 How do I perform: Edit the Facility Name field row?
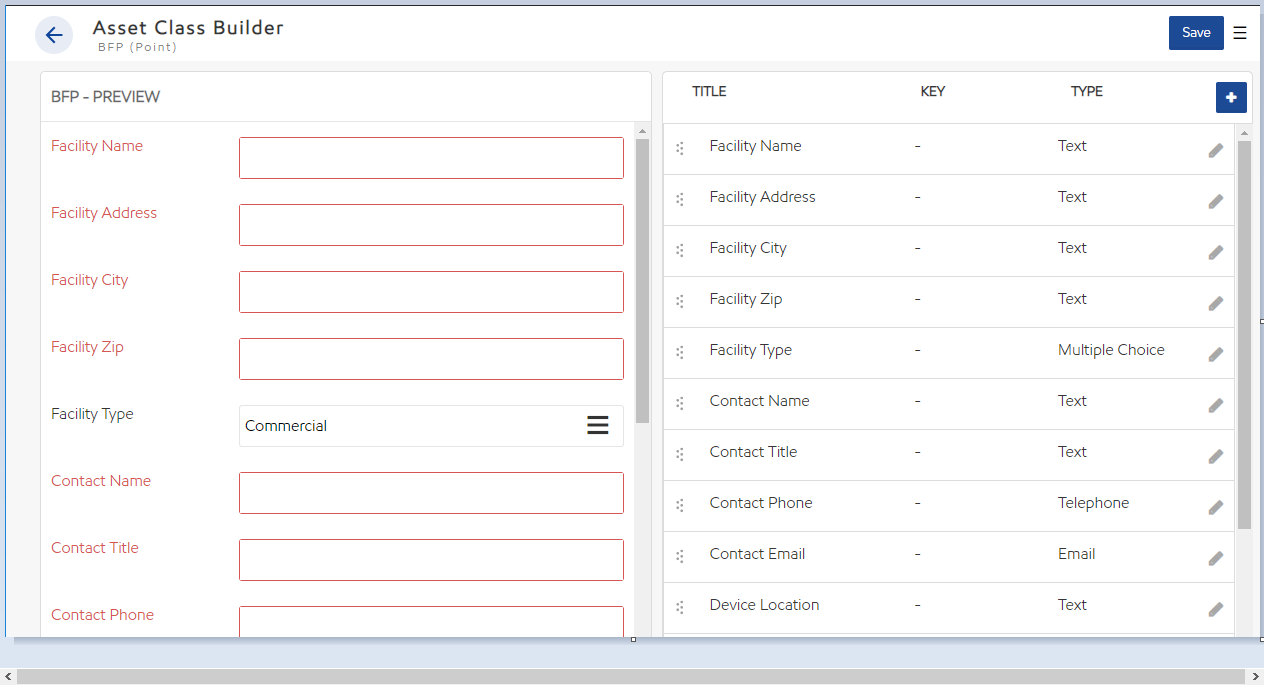1215,150
